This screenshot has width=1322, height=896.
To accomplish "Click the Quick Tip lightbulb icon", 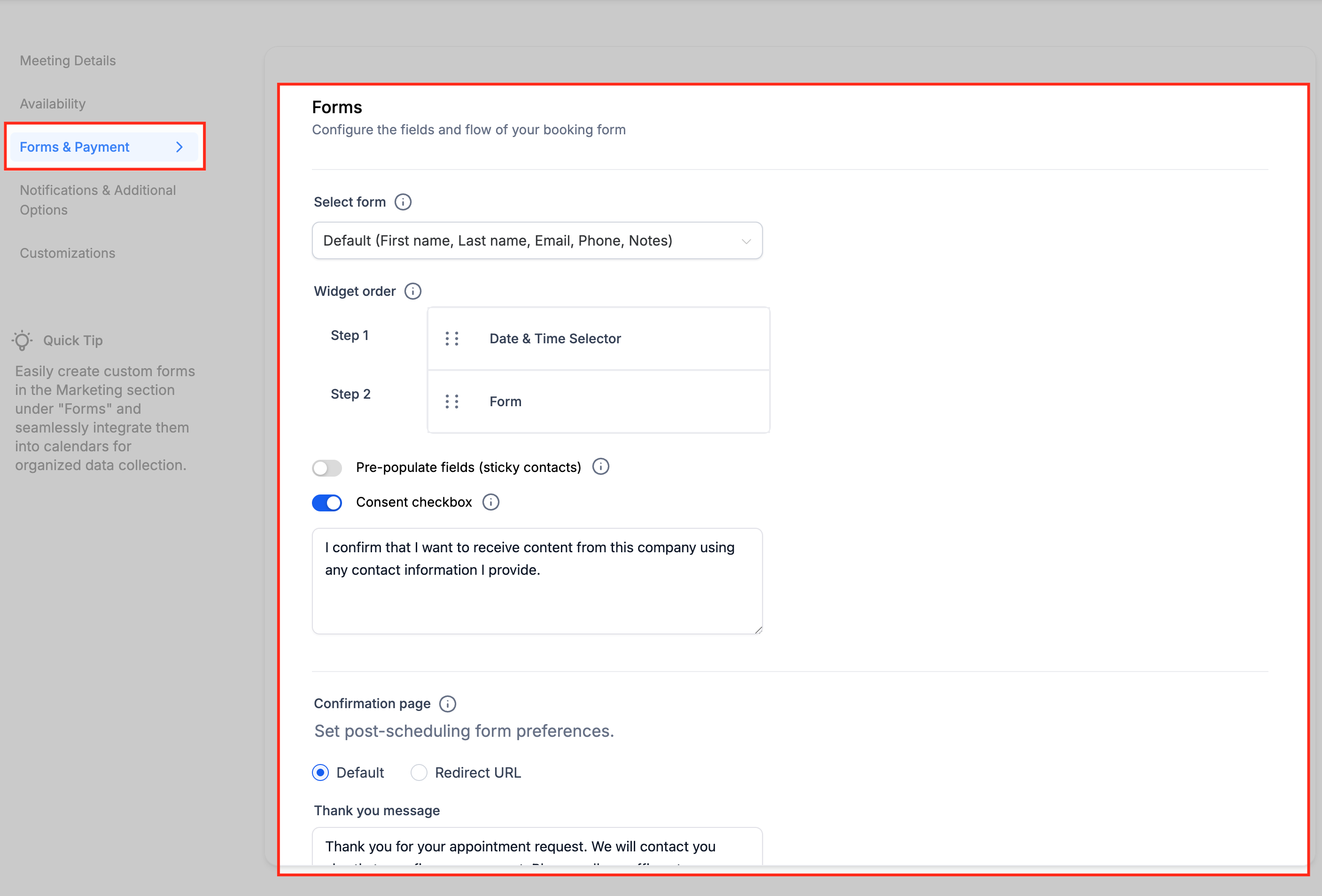I will click(23, 340).
